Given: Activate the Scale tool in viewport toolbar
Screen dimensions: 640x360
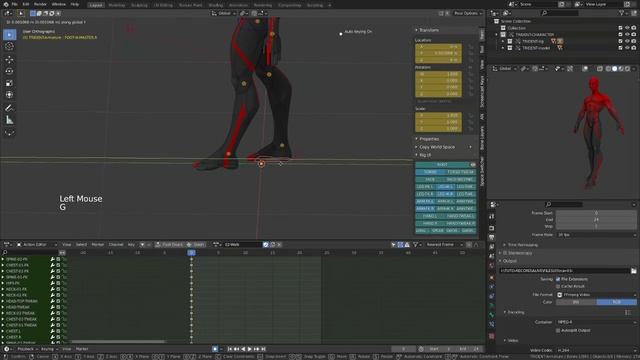Looking at the screenshot, I should tap(9, 83).
